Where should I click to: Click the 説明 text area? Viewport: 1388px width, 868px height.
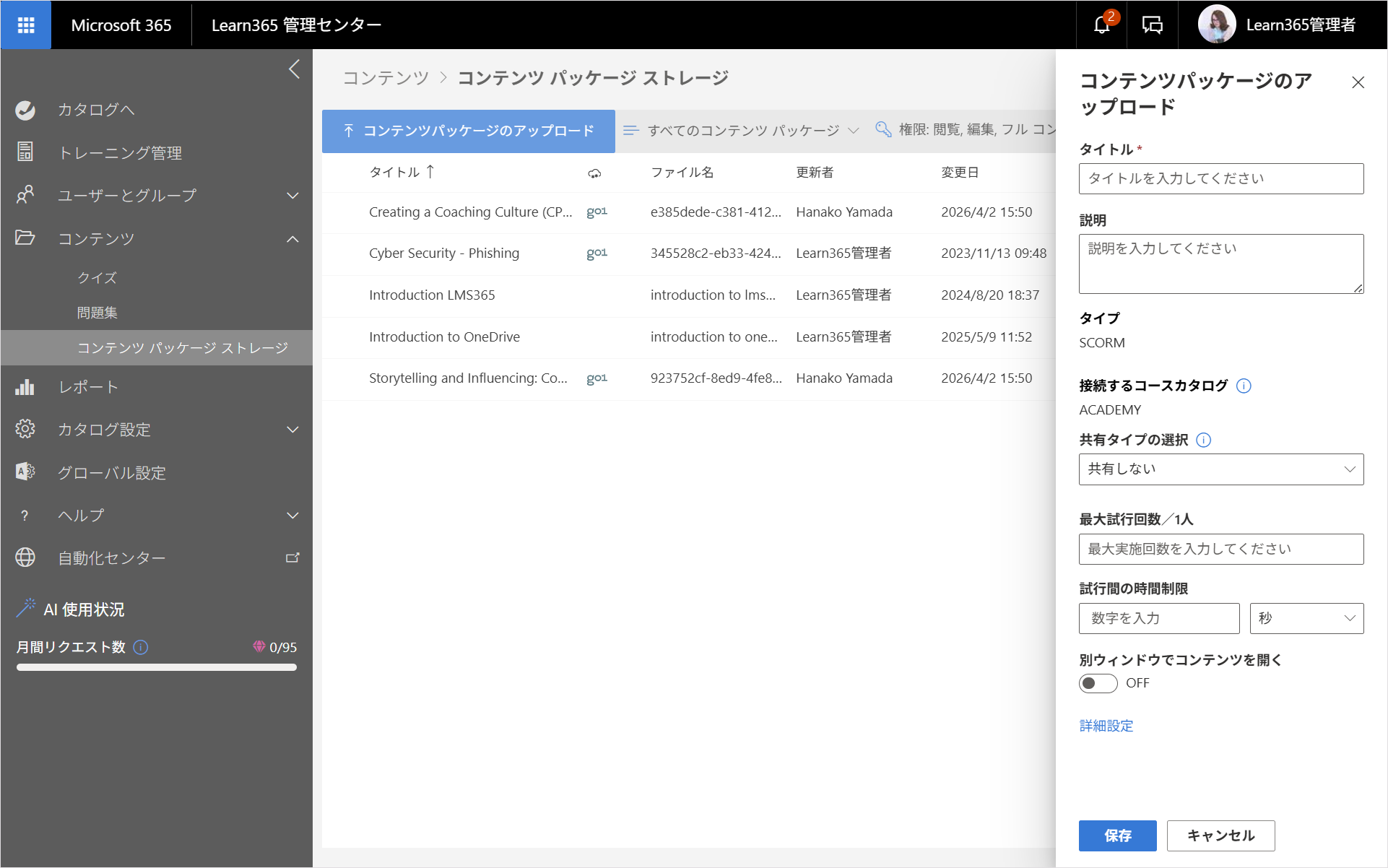click(x=1221, y=264)
